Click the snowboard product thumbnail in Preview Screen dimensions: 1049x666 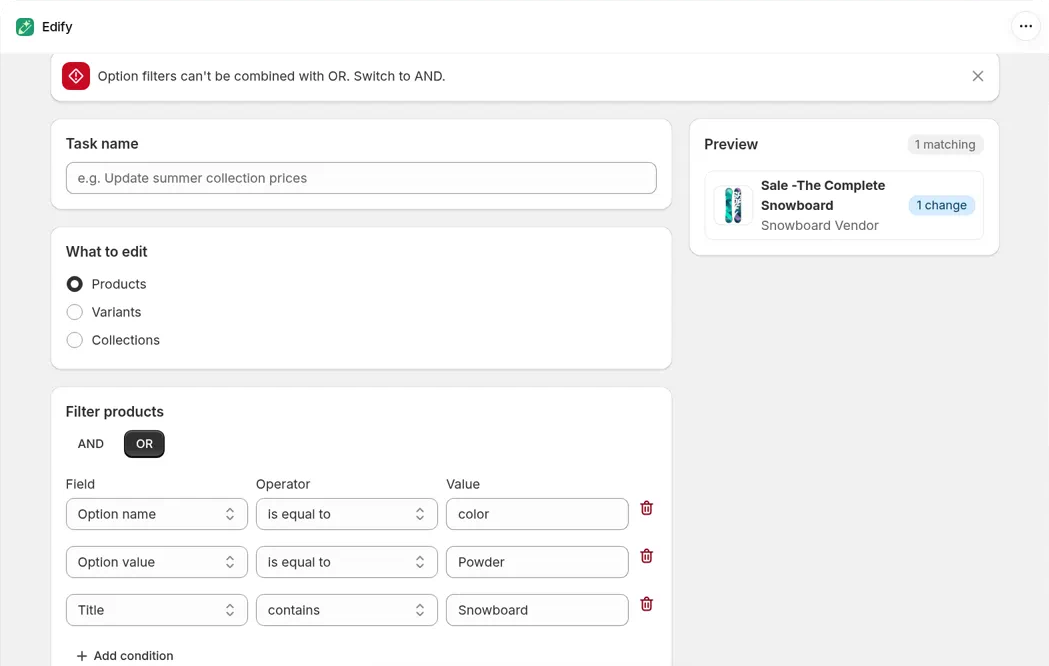(733, 205)
